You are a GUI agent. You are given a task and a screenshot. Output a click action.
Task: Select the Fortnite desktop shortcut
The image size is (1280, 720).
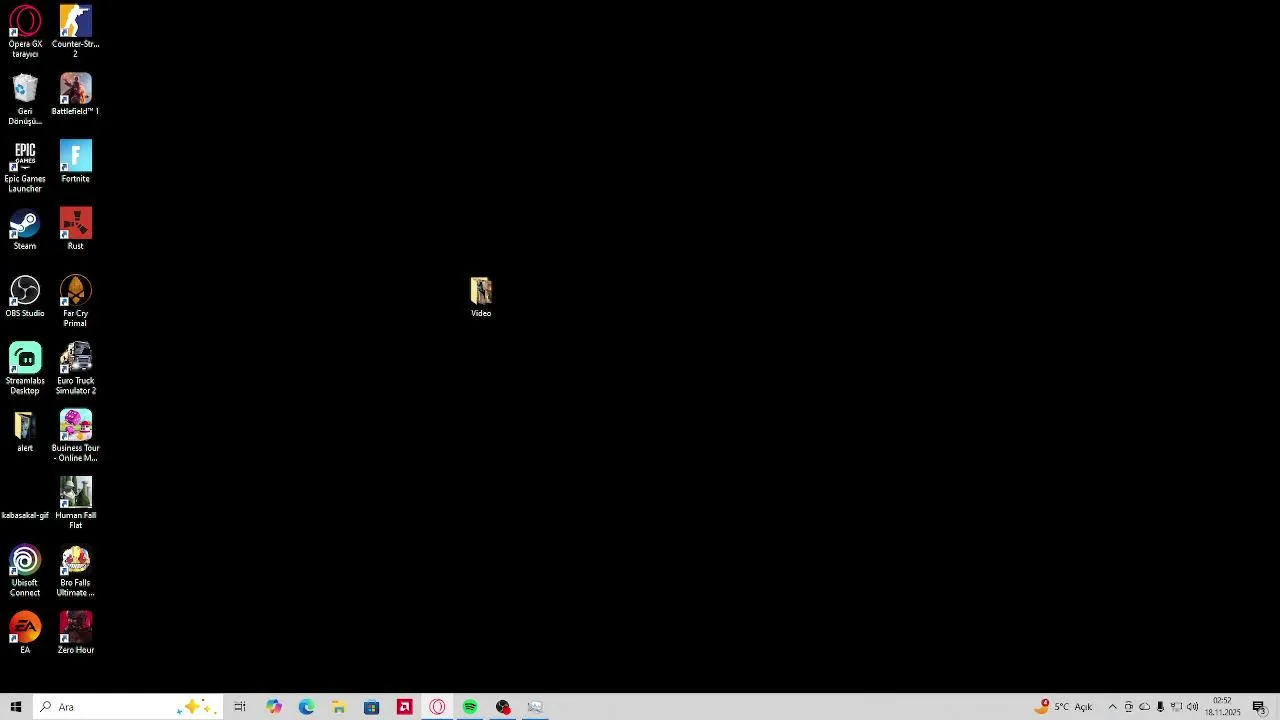[x=75, y=162]
